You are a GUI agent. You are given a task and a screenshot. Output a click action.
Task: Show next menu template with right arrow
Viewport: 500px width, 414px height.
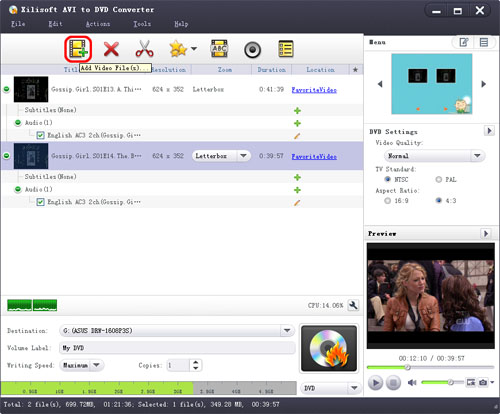(484, 84)
